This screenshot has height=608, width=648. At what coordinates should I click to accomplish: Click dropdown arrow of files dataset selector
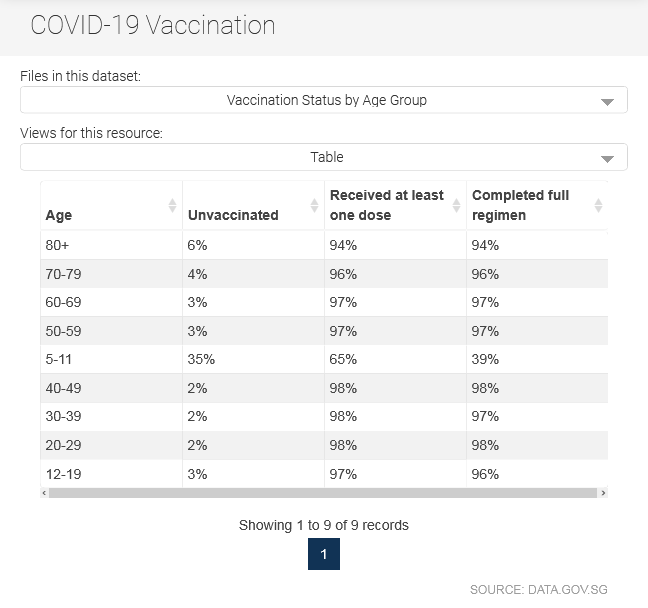(x=607, y=102)
